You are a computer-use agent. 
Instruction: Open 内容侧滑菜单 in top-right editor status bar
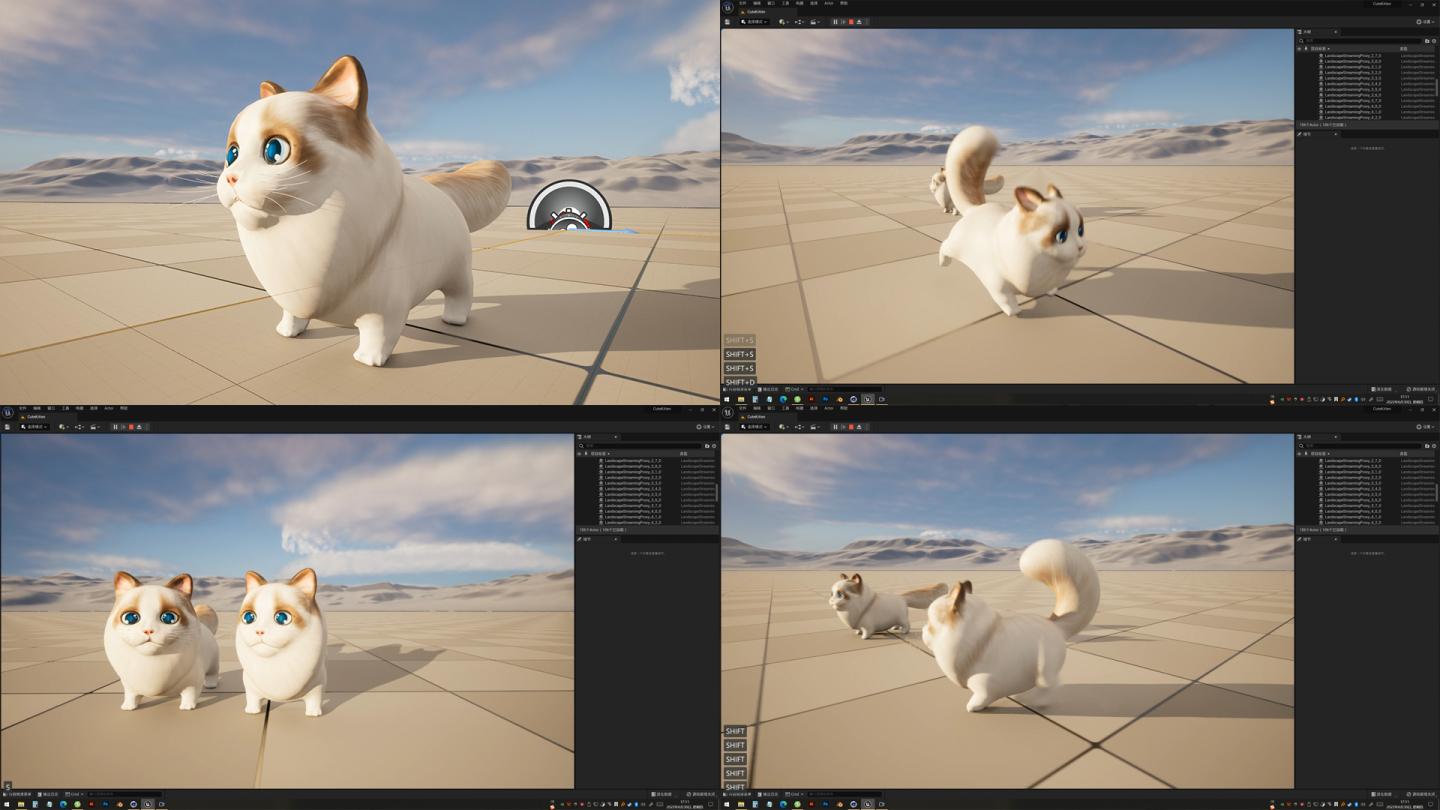(737, 389)
